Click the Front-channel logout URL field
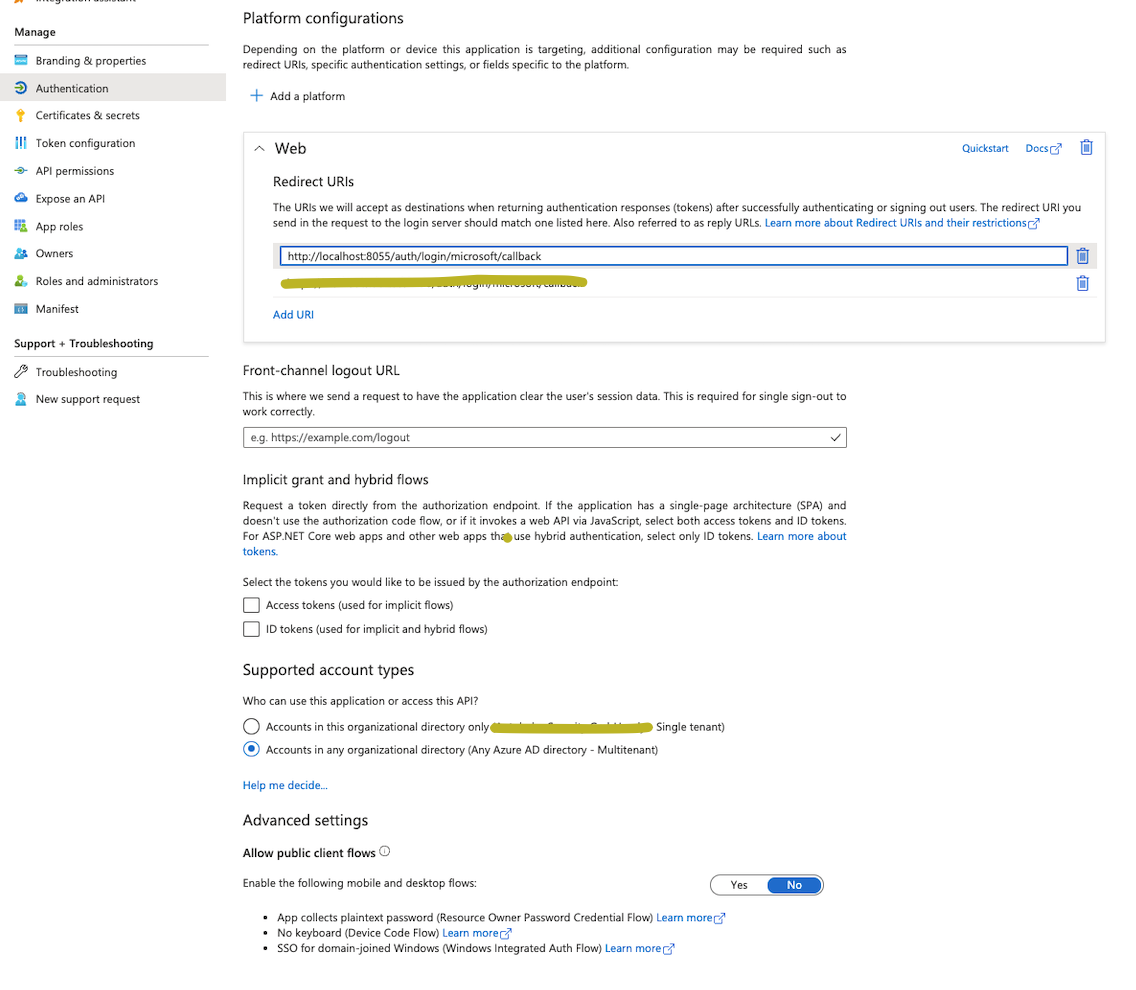The height and width of the screenshot is (990, 1136). (x=544, y=437)
